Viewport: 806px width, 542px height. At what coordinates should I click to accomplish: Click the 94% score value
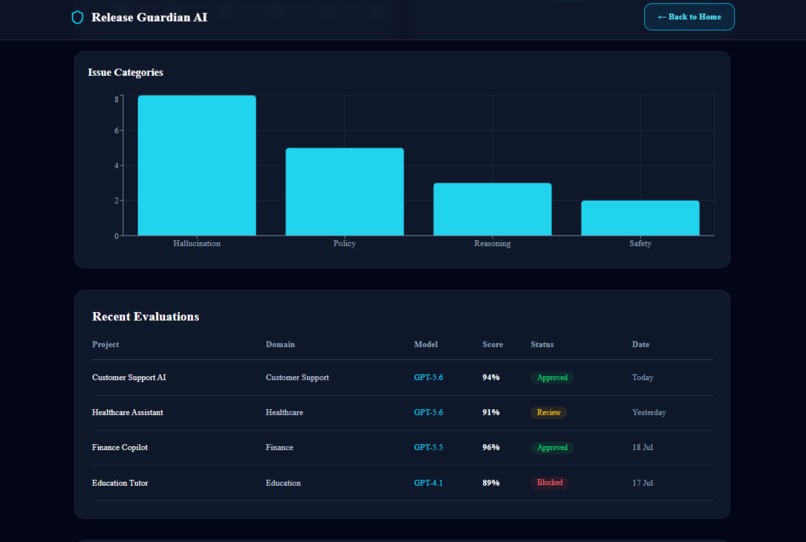point(491,377)
